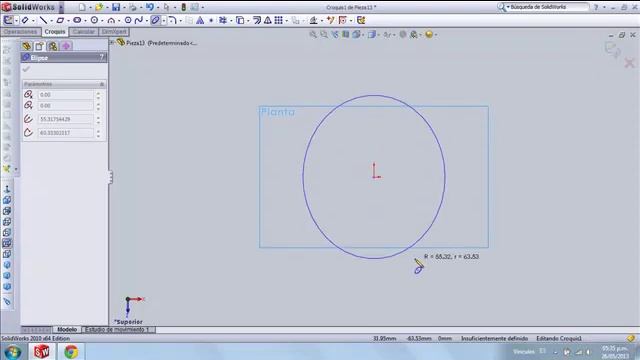Screen dimensions: 640x360
Task: Select the sketch Text tool
Action: [x=200, y=20]
